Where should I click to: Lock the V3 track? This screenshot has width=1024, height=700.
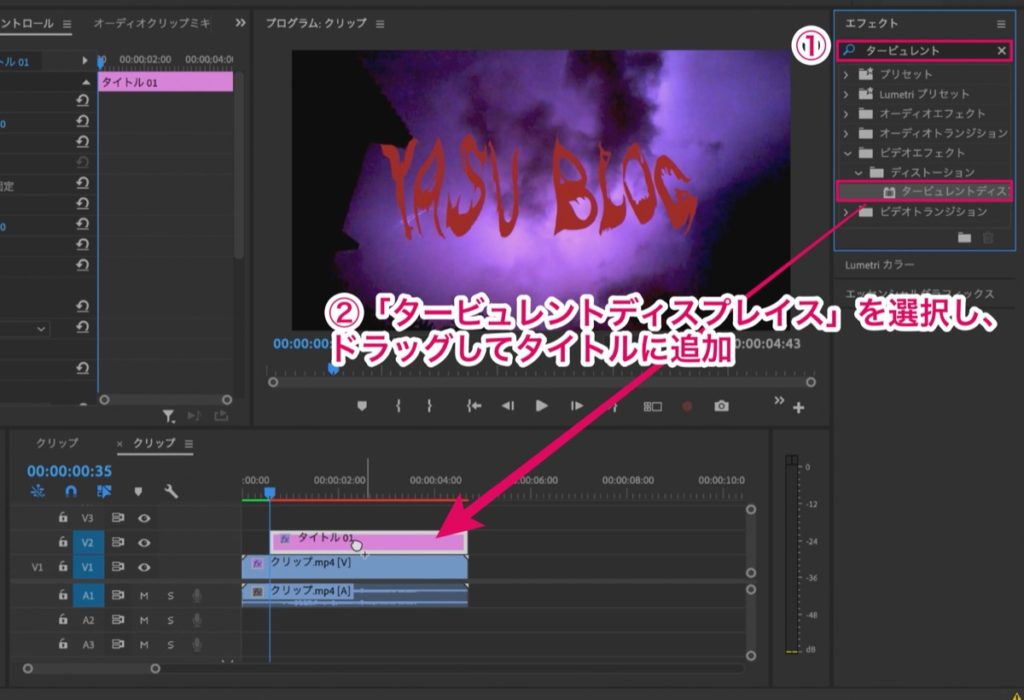(63, 518)
